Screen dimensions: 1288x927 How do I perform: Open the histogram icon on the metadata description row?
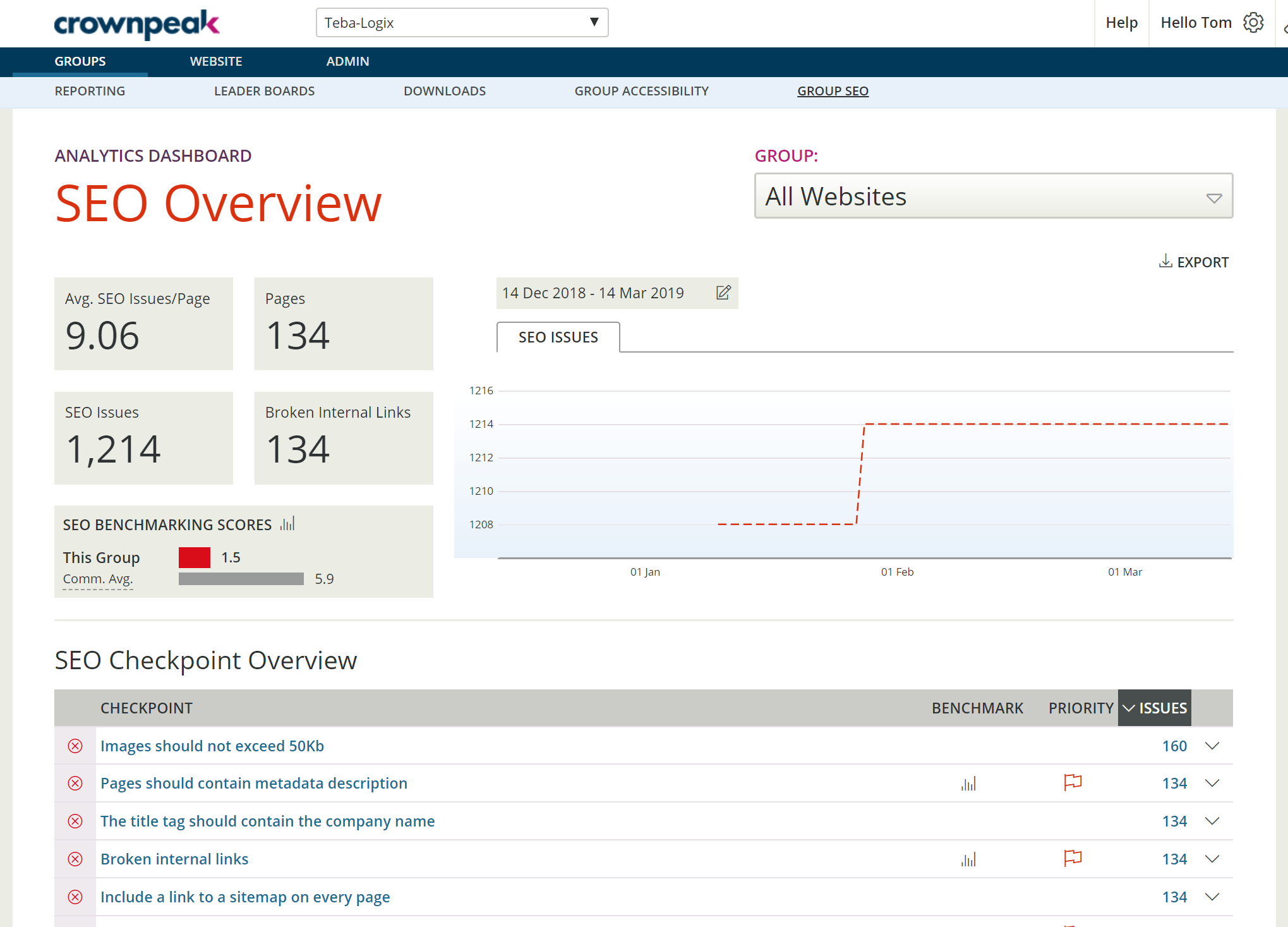pyautogui.click(x=968, y=783)
